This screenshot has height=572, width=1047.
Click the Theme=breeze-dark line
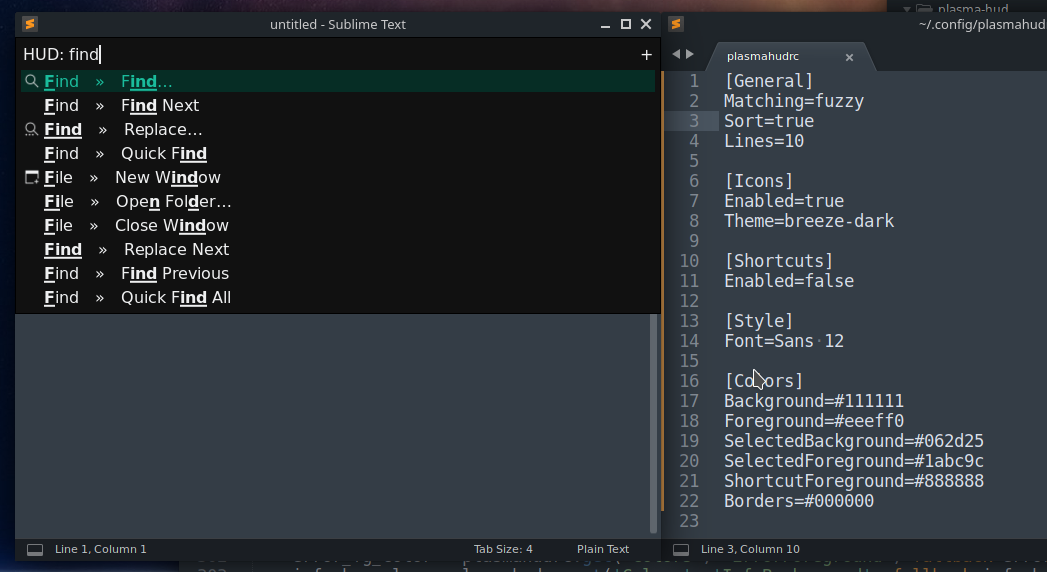click(809, 221)
